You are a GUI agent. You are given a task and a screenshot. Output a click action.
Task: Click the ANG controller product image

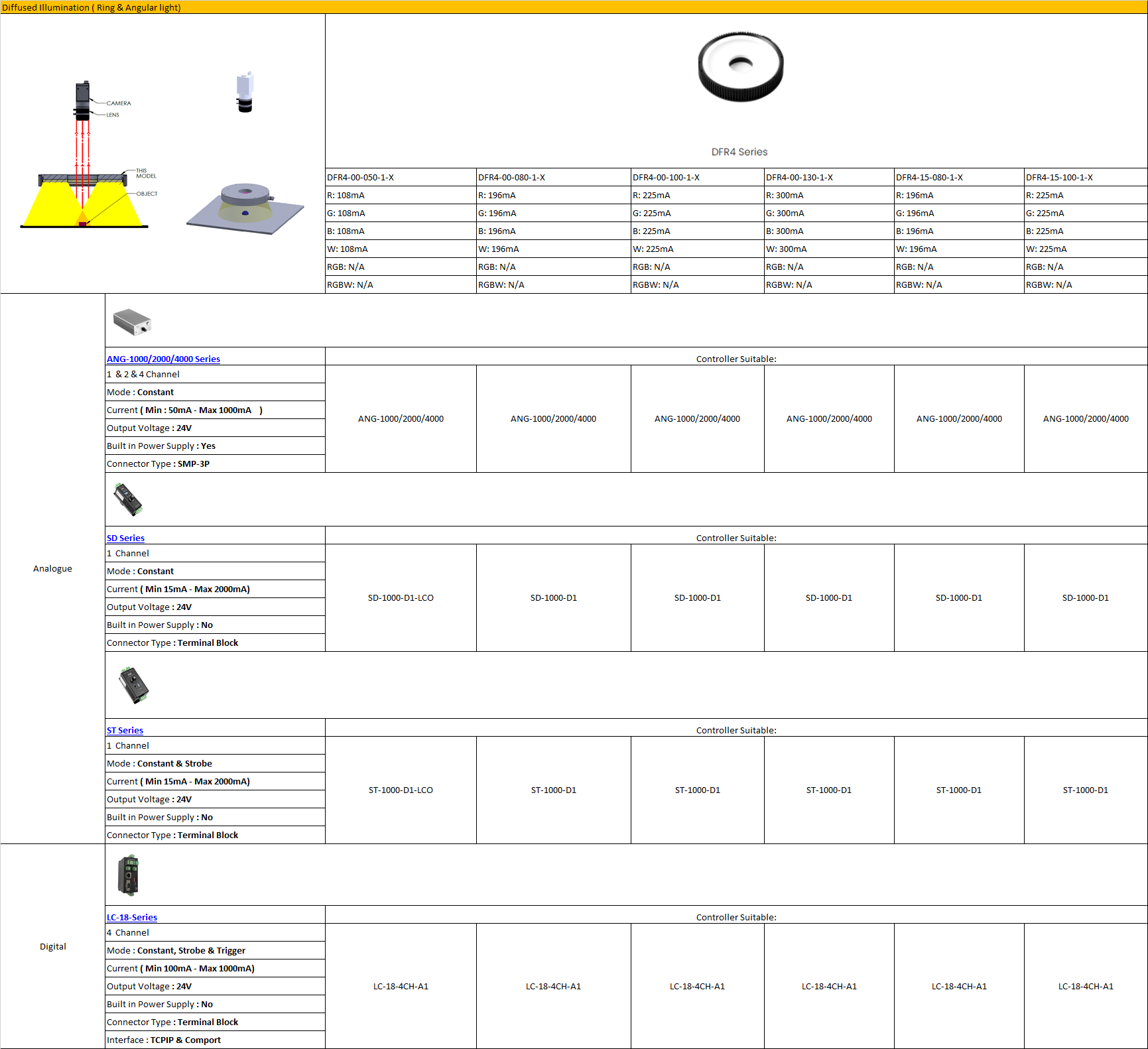(x=132, y=322)
